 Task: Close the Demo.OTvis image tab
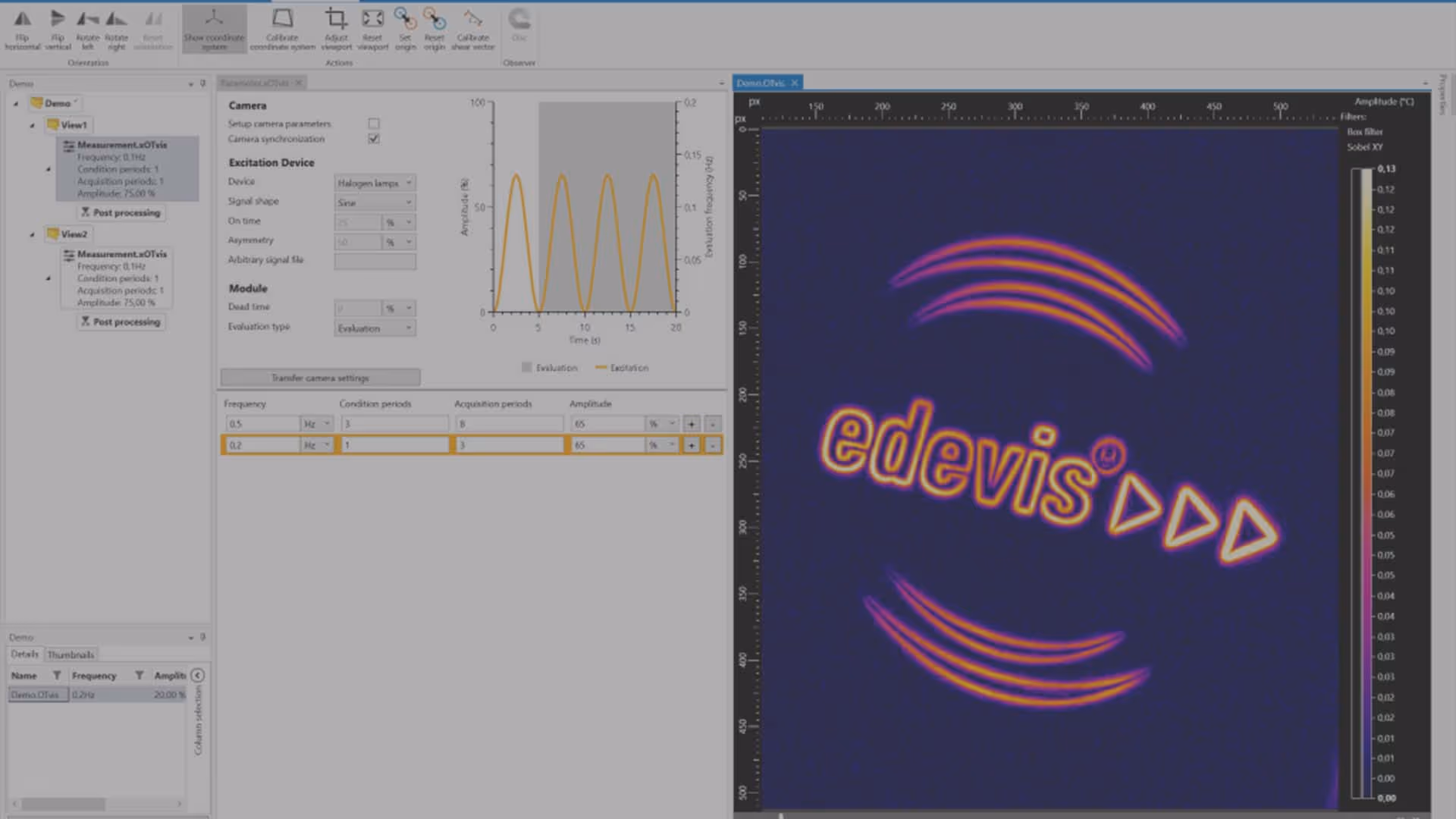795,83
